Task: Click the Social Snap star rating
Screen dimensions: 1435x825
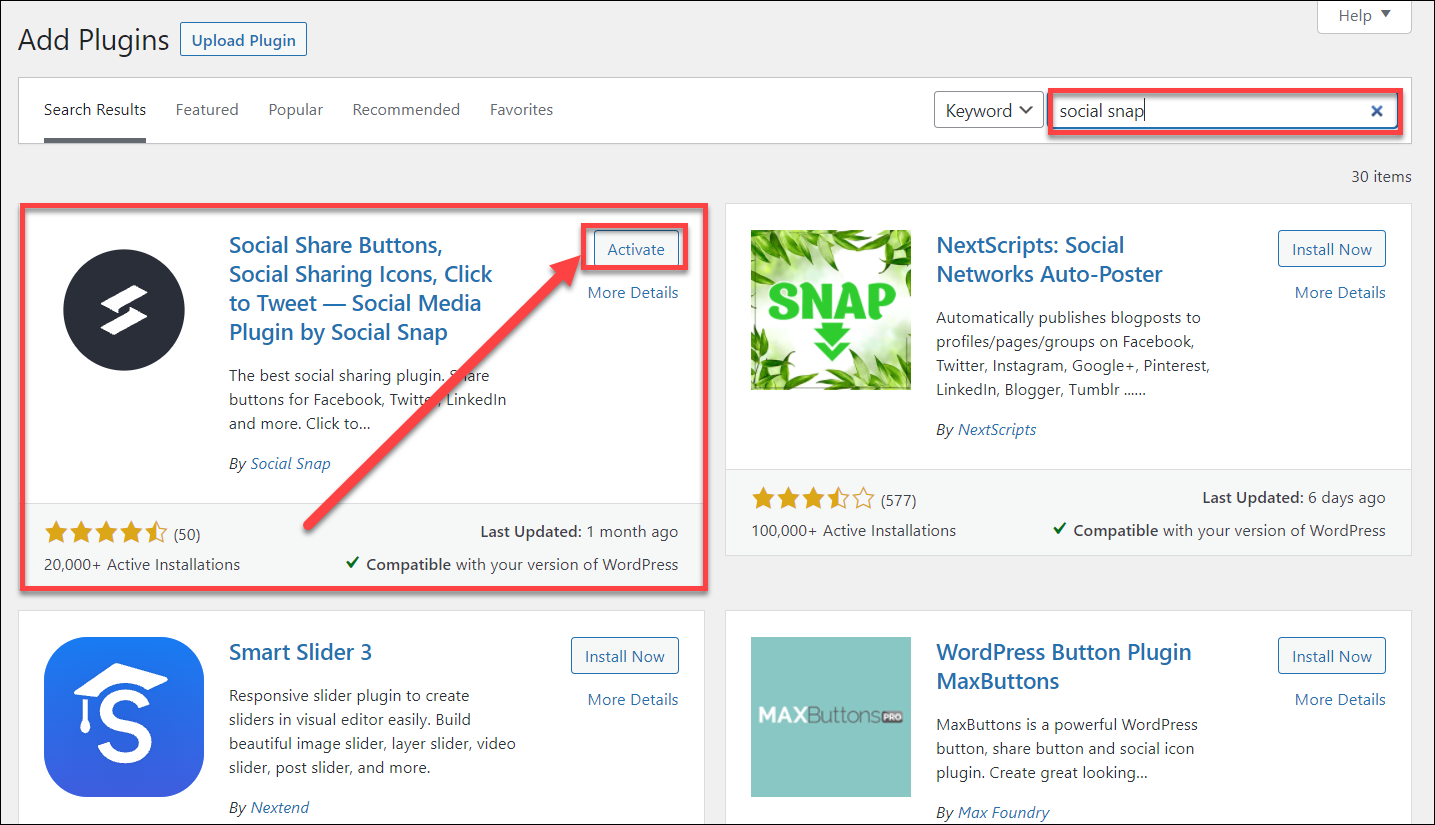Action: [106, 533]
